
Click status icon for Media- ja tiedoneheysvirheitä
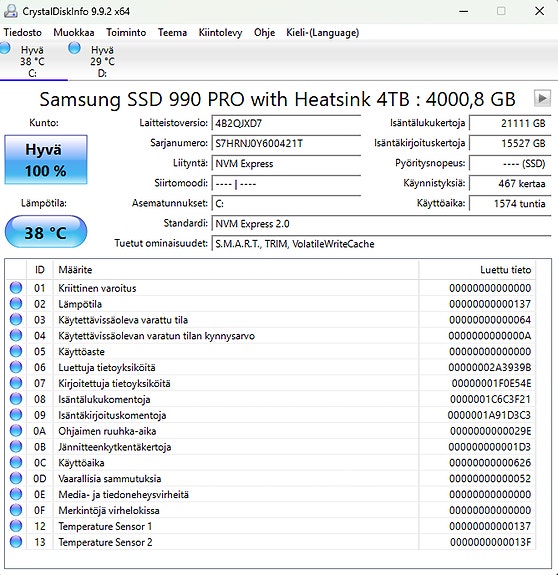(16, 494)
